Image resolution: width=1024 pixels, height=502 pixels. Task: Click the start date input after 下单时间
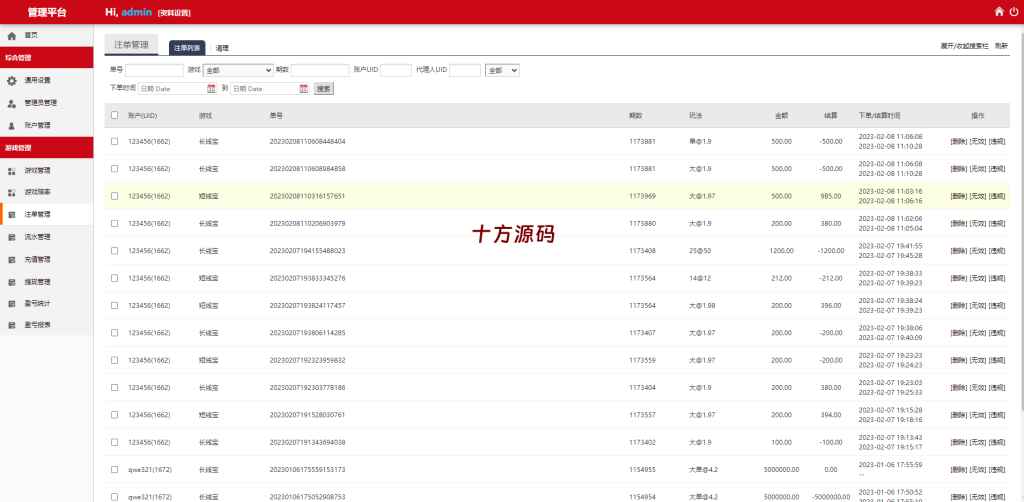click(x=177, y=89)
